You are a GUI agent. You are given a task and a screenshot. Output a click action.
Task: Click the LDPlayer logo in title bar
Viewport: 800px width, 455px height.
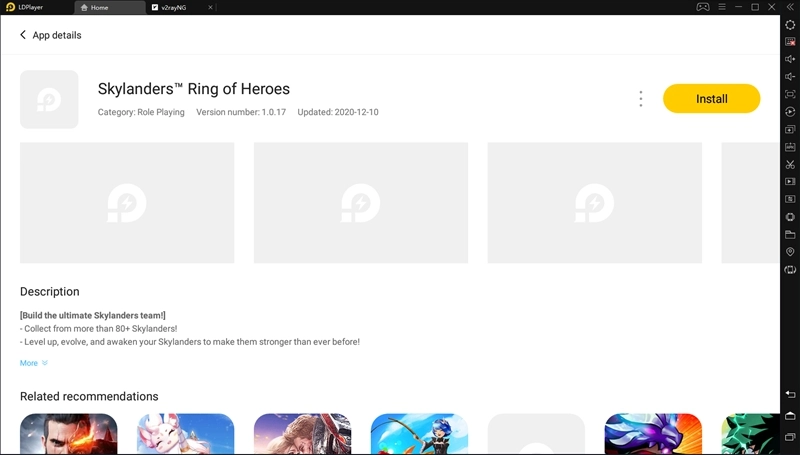click(10, 7)
